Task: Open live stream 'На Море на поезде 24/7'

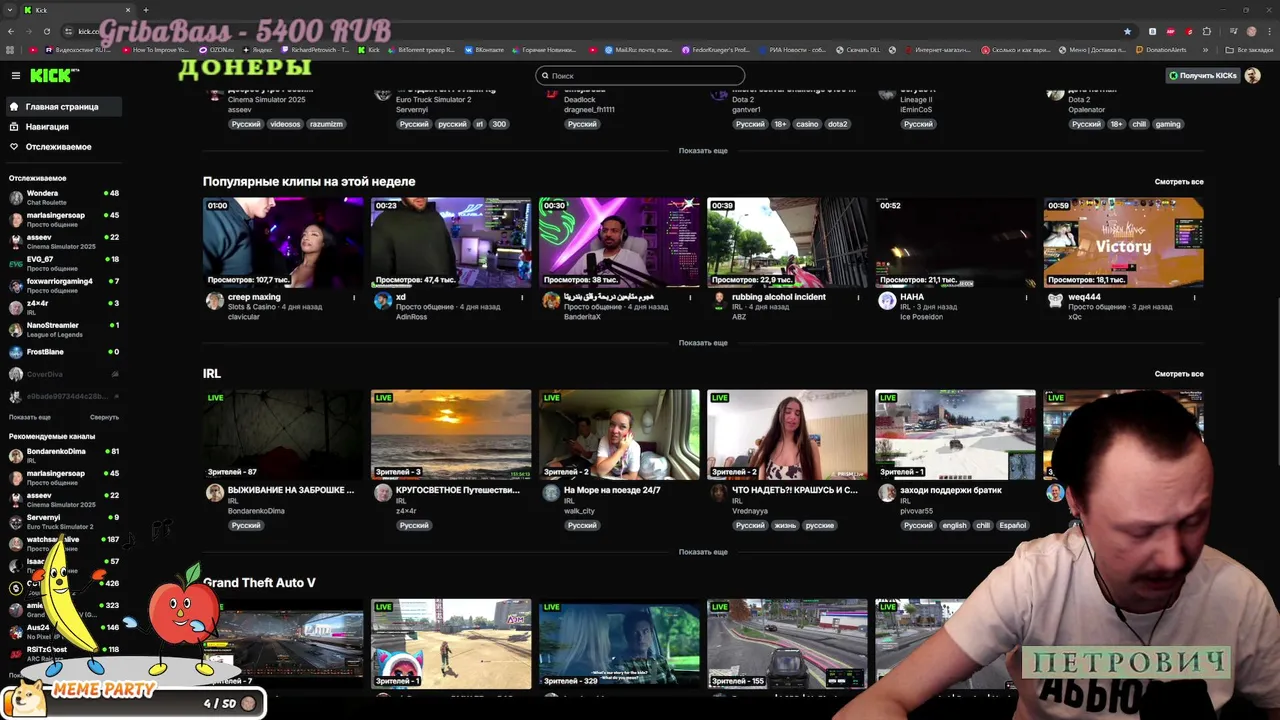Action: coord(619,435)
